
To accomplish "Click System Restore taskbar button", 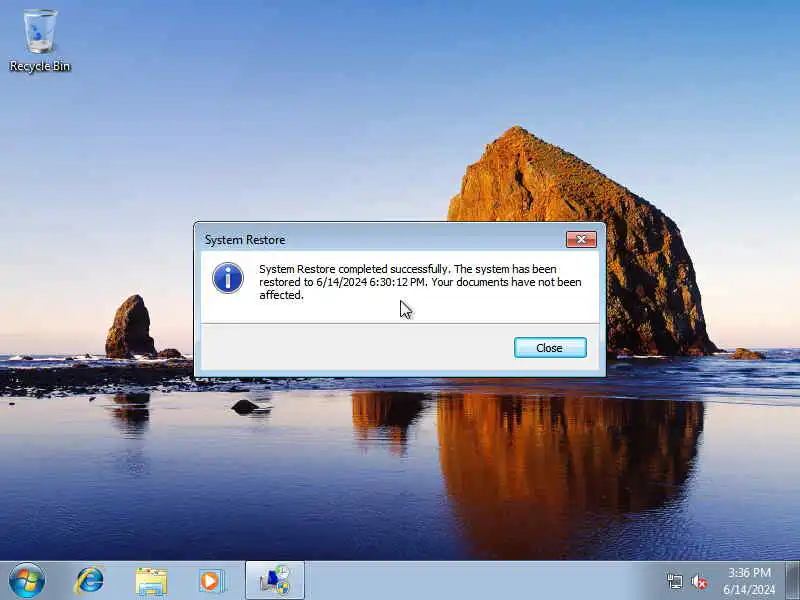I will tap(275, 581).
